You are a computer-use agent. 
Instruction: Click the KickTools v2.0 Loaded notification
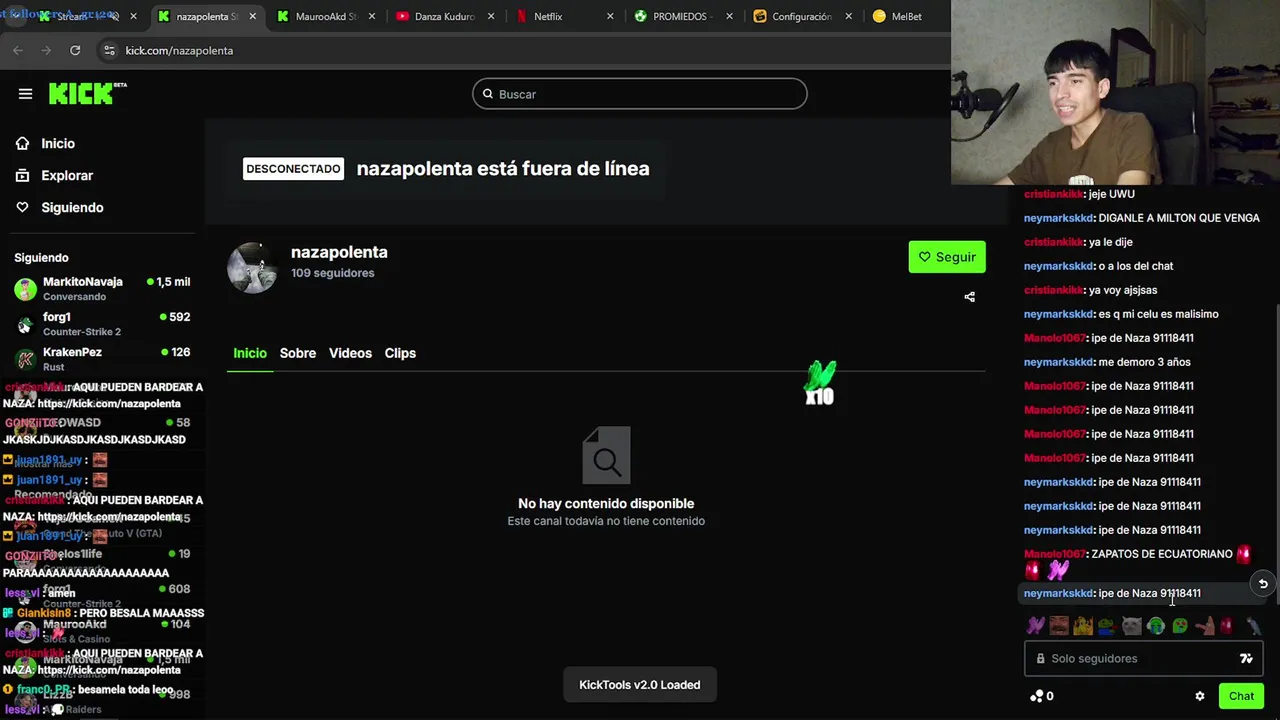pyautogui.click(x=640, y=685)
